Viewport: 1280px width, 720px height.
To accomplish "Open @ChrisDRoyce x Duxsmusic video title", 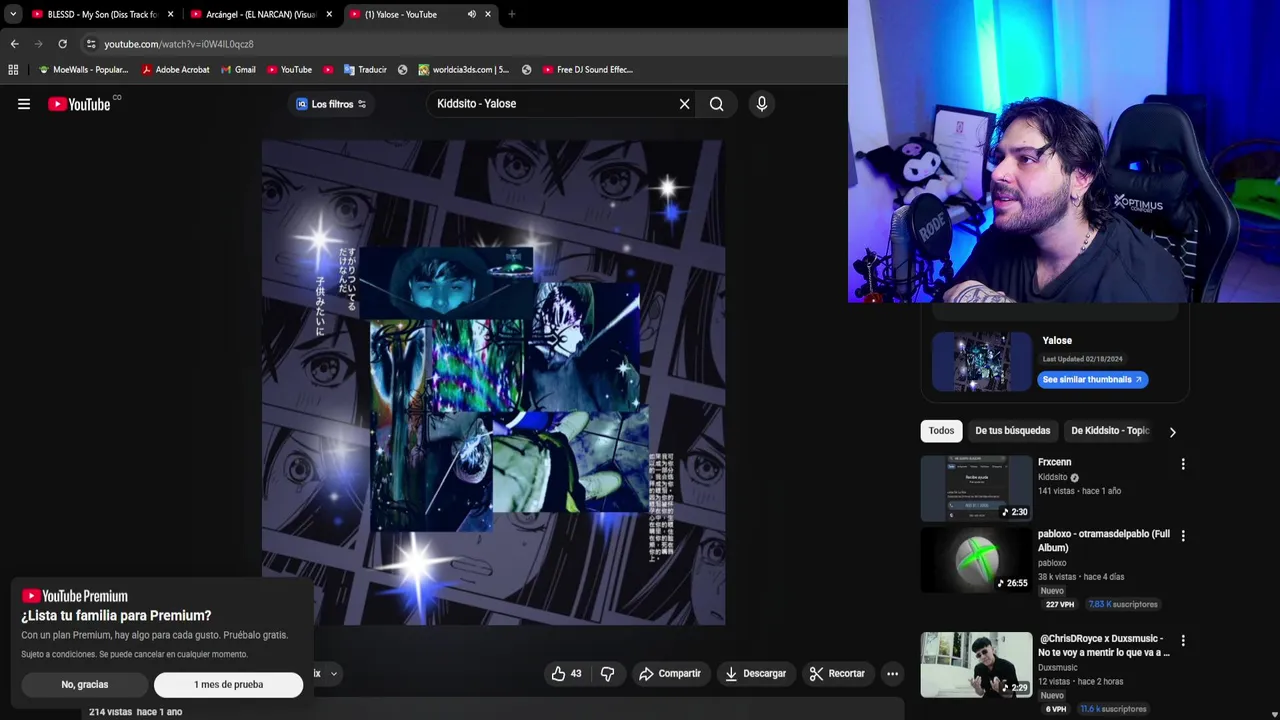I will point(1104,645).
